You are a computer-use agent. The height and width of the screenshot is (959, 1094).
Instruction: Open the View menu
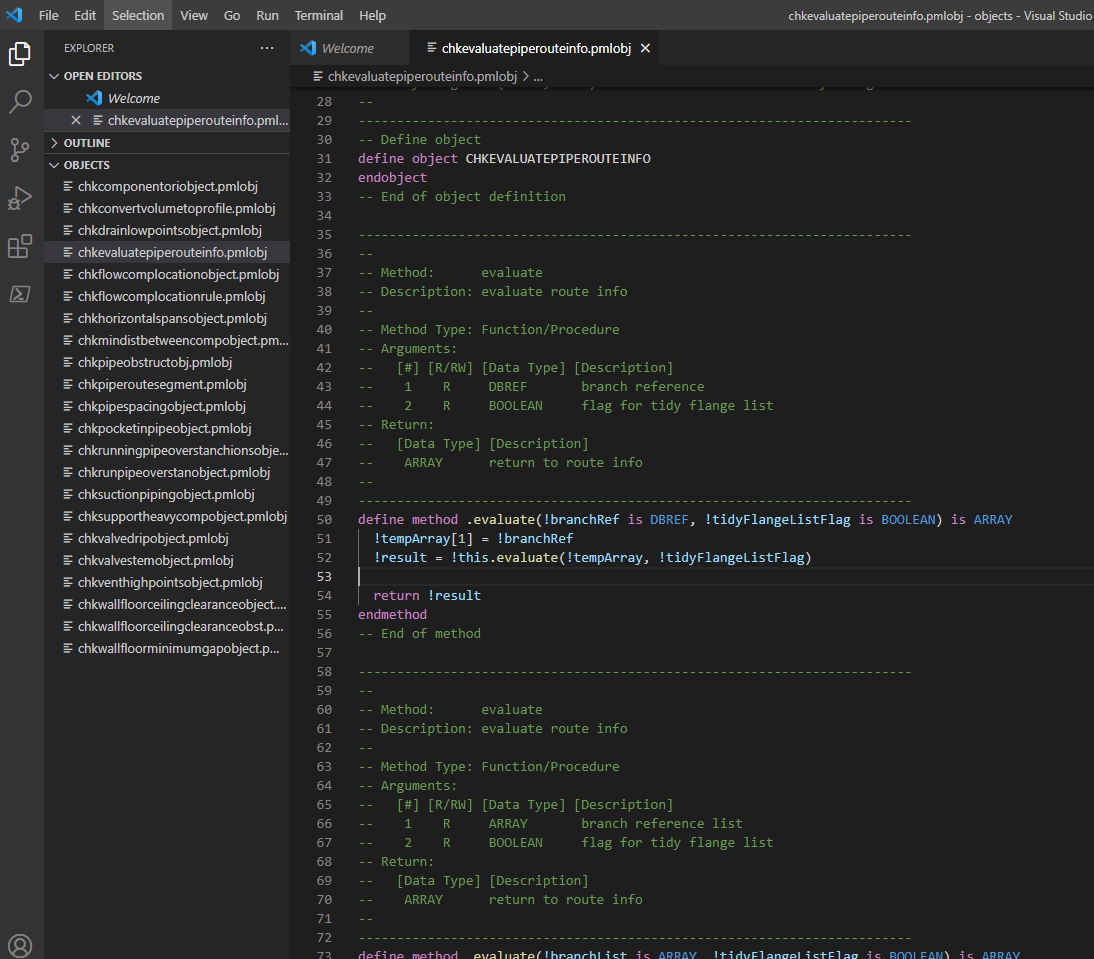194,15
